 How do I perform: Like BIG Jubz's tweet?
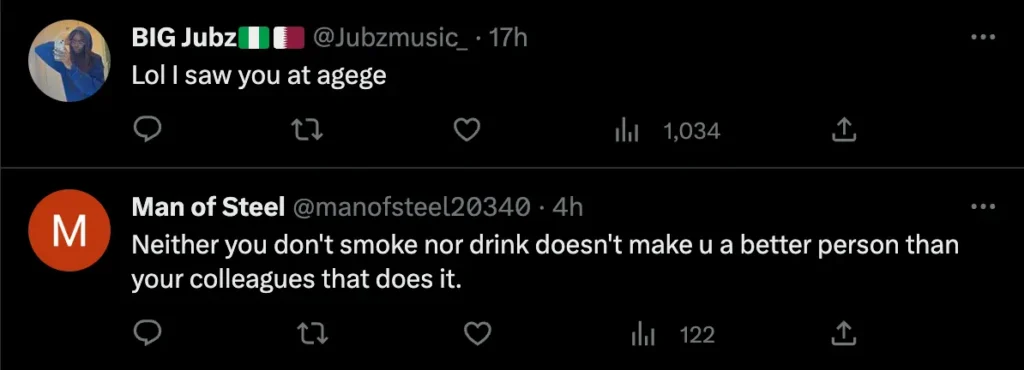pyautogui.click(x=467, y=131)
